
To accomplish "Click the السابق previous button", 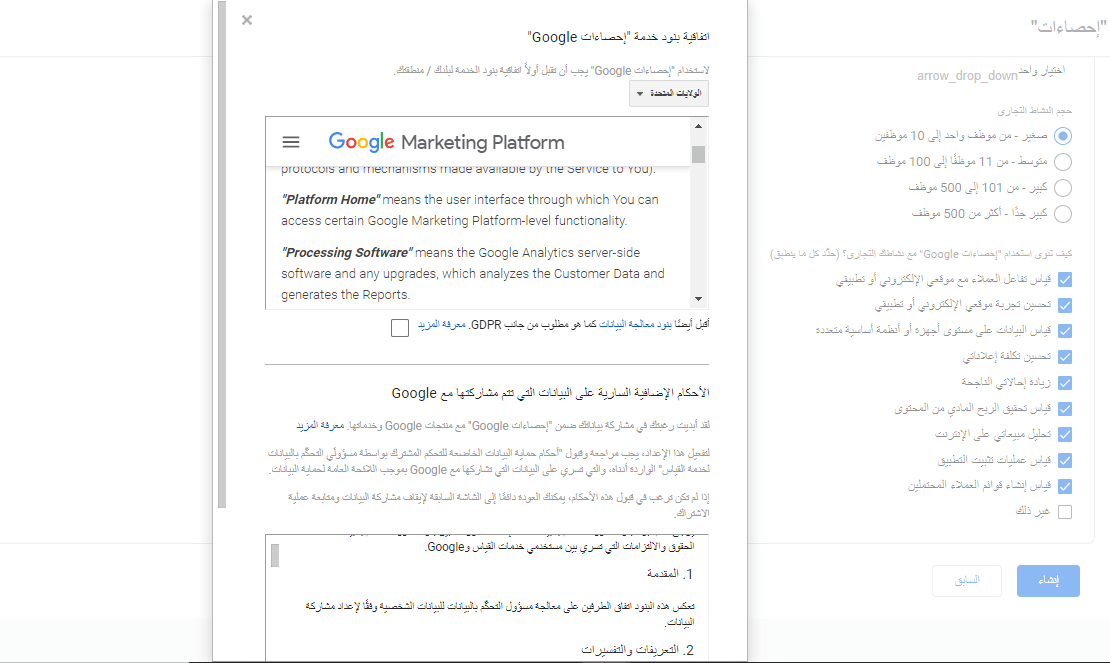I will (x=966, y=581).
